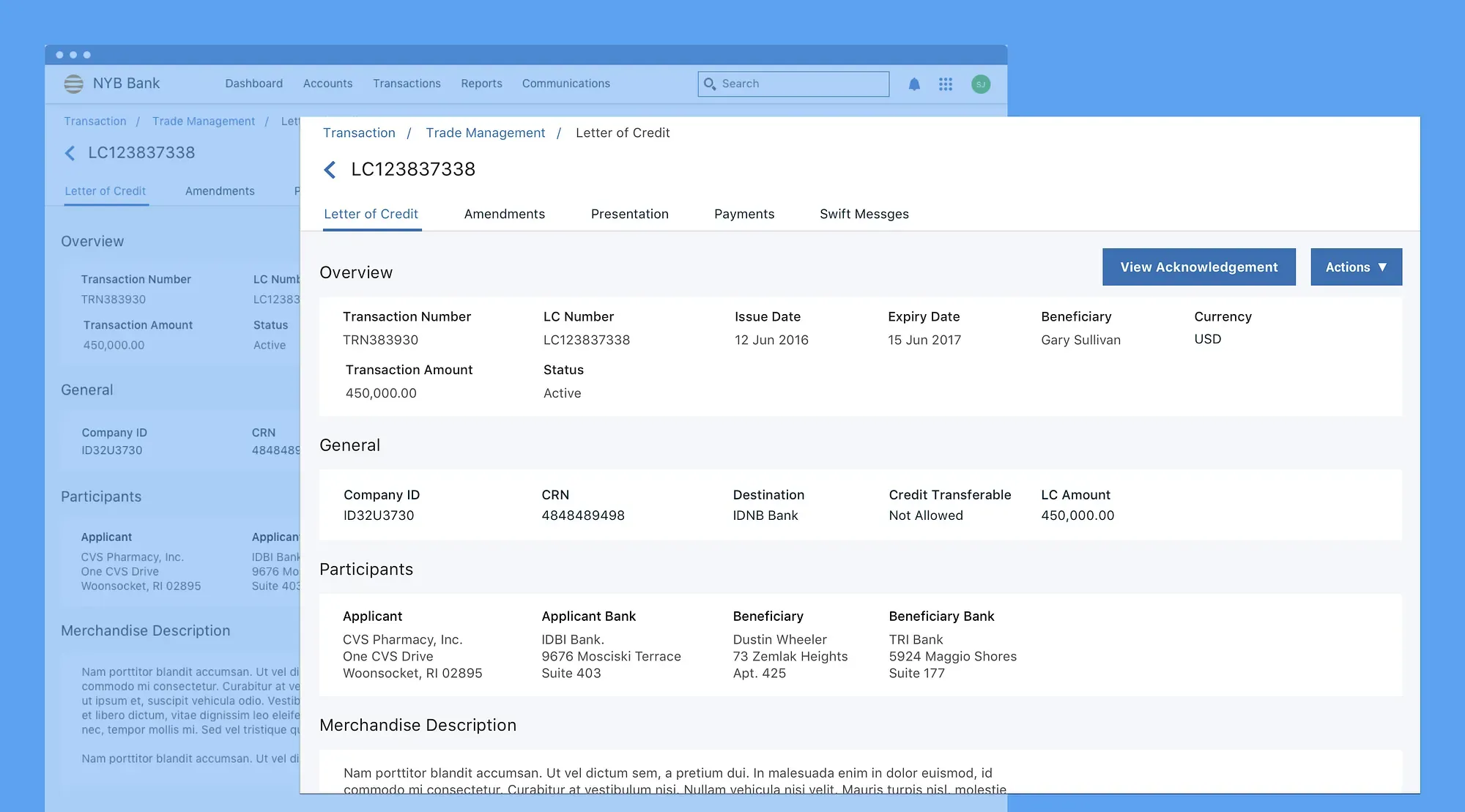Viewport: 1465px width, 812px height.
Task: Click the NYB Bank logo icon
Action: click(73, 84)
